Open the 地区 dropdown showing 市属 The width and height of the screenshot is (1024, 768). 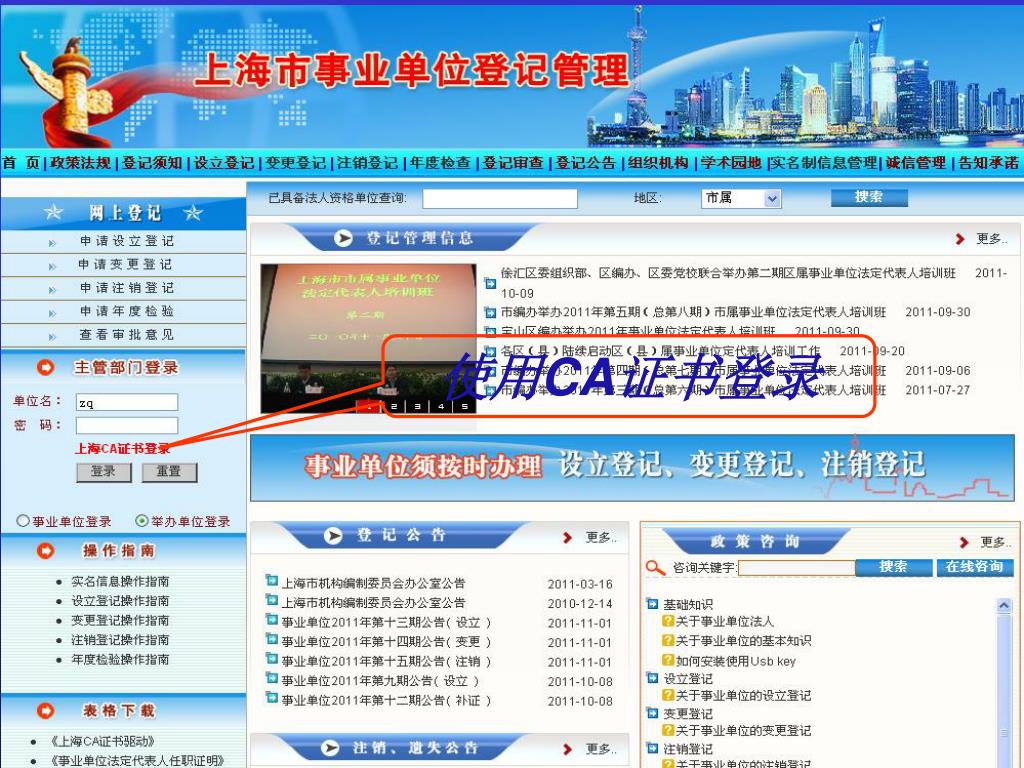pyautogui.click(x=741, y=198)
